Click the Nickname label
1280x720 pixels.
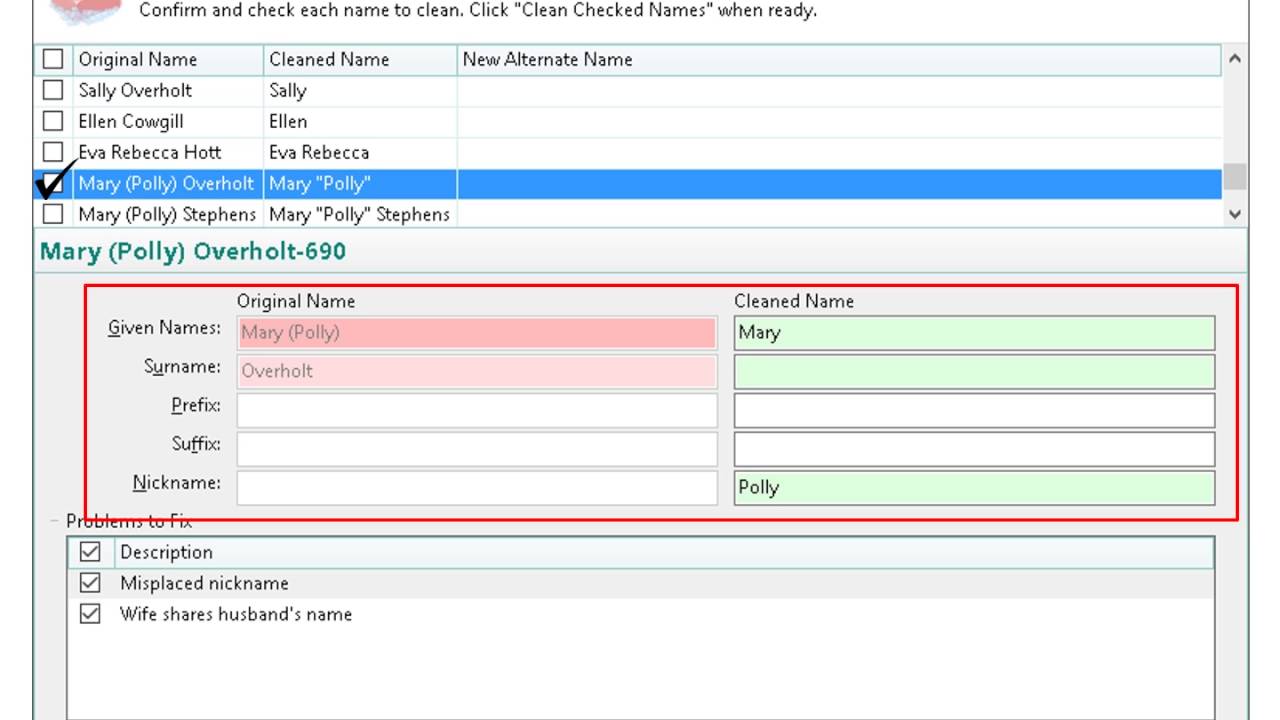pyautogui.click(x=177, y=483)
